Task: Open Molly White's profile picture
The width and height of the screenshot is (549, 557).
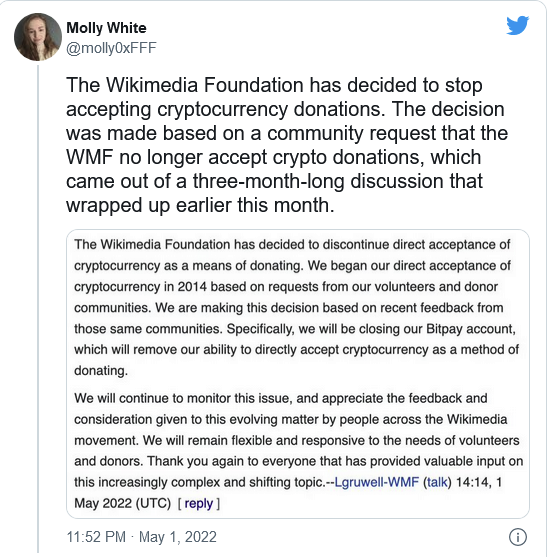Action: [x=38, y=37]
